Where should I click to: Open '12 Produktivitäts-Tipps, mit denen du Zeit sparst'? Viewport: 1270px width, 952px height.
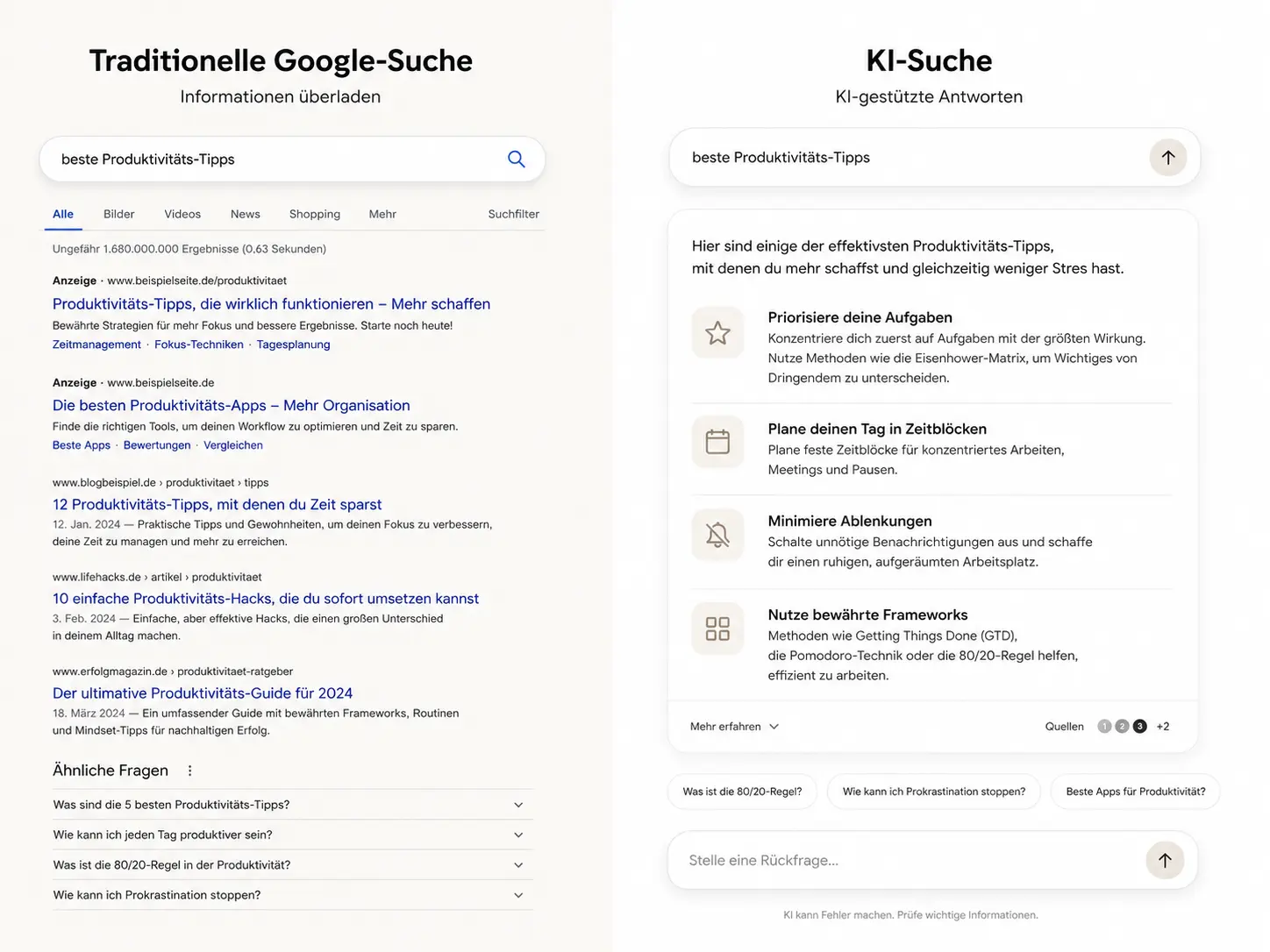(x=217, y=505)
